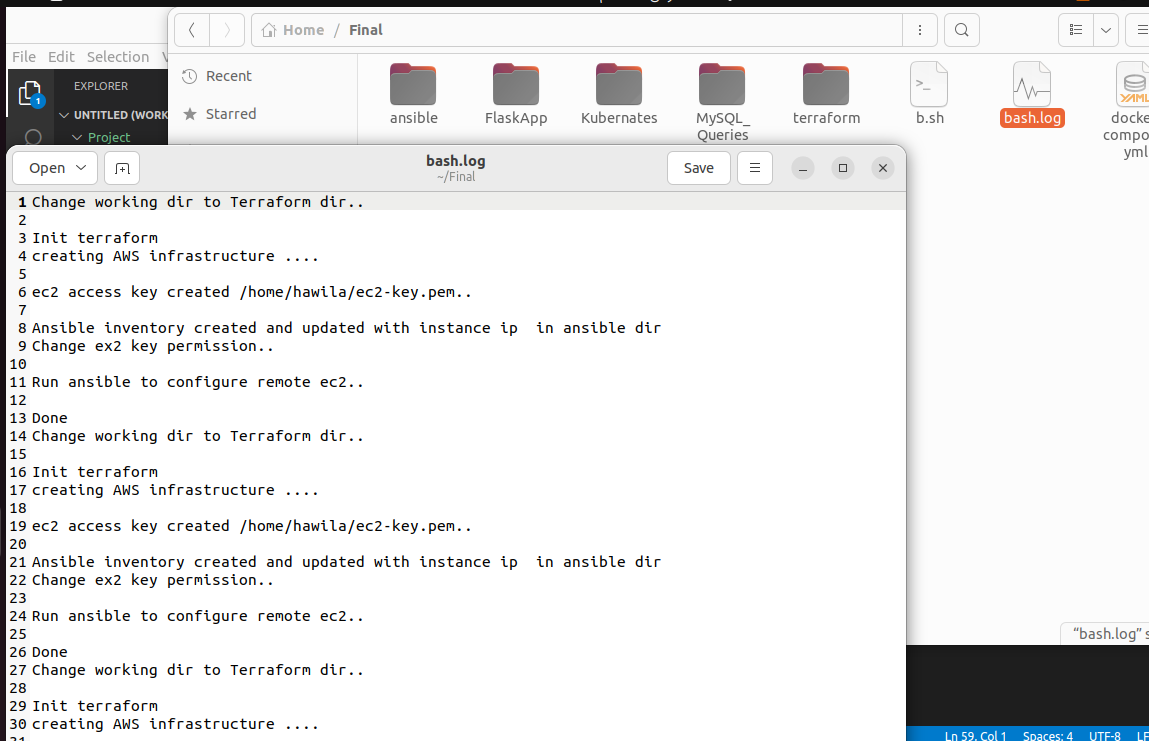
Task: Expand the Open recent files dropdown arrow
Action: (x=81, y=168)
